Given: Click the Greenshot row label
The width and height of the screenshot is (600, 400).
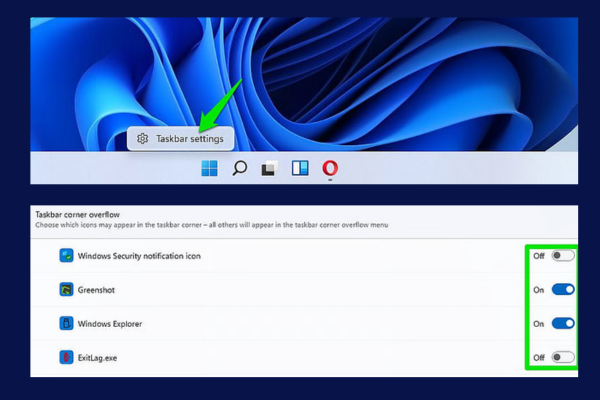Looking at the screenshot, I should tap(96, 290).
